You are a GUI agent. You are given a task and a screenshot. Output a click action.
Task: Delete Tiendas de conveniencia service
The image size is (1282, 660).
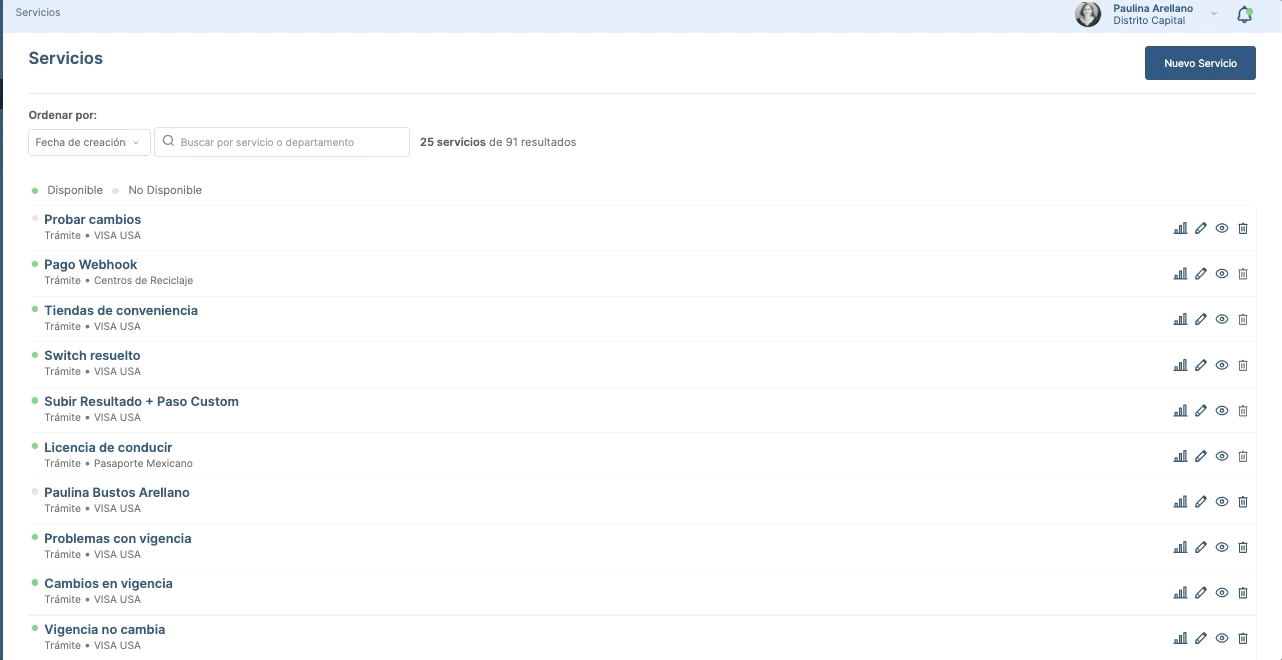1243,319
